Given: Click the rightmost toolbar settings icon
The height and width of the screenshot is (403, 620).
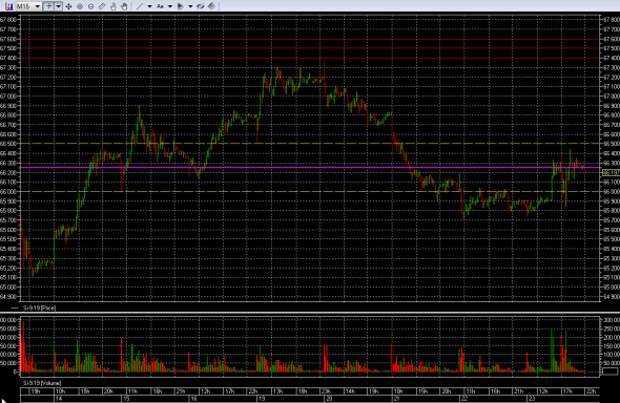Looking at the screenshot, I should 212,6.
